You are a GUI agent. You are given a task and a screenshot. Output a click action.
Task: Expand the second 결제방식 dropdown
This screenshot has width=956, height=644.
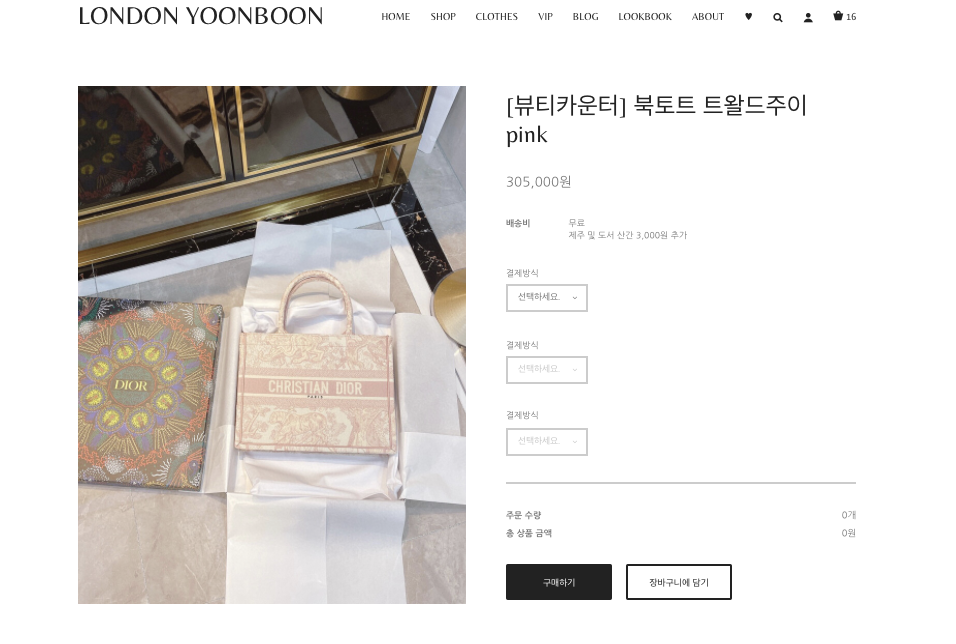click(x=547, y=370)
